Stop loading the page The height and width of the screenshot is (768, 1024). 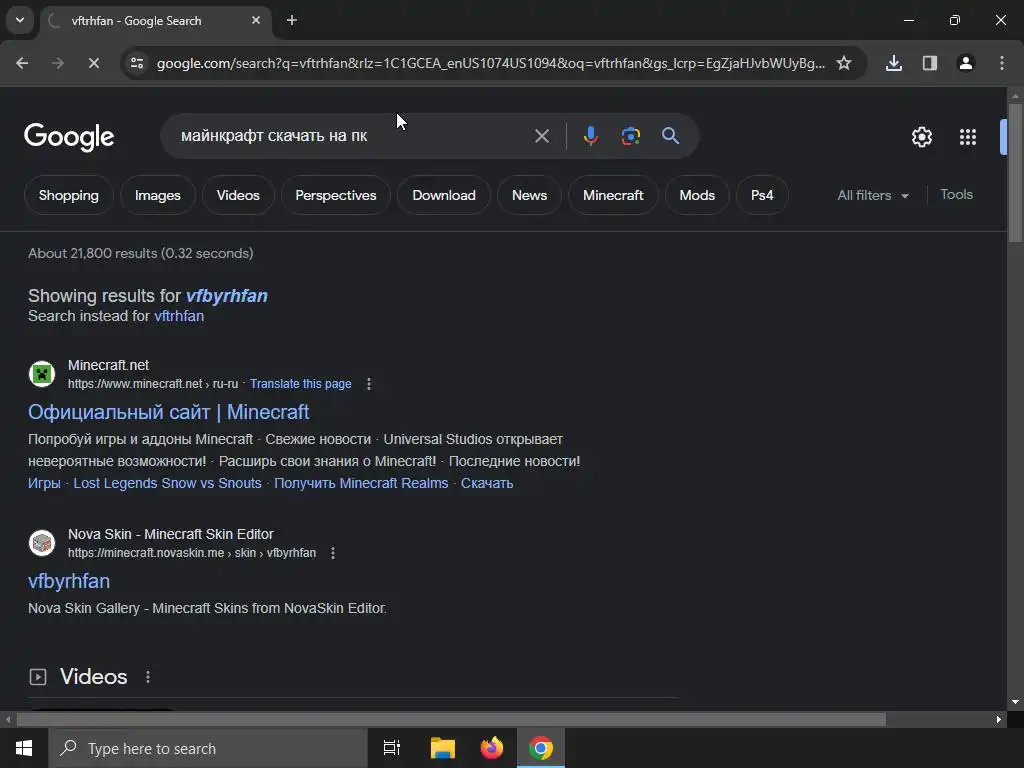click(93, 63)
